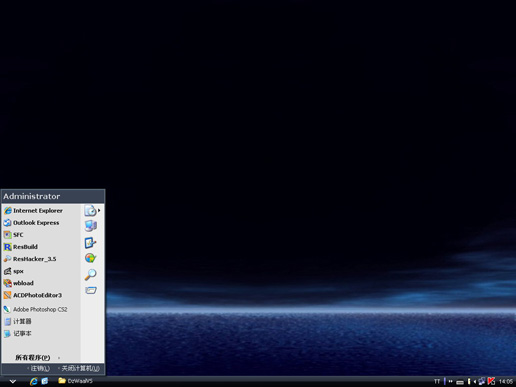Open Search magnifying glass icon
This screenshot has height=387, width=516.
coord(91,274)
